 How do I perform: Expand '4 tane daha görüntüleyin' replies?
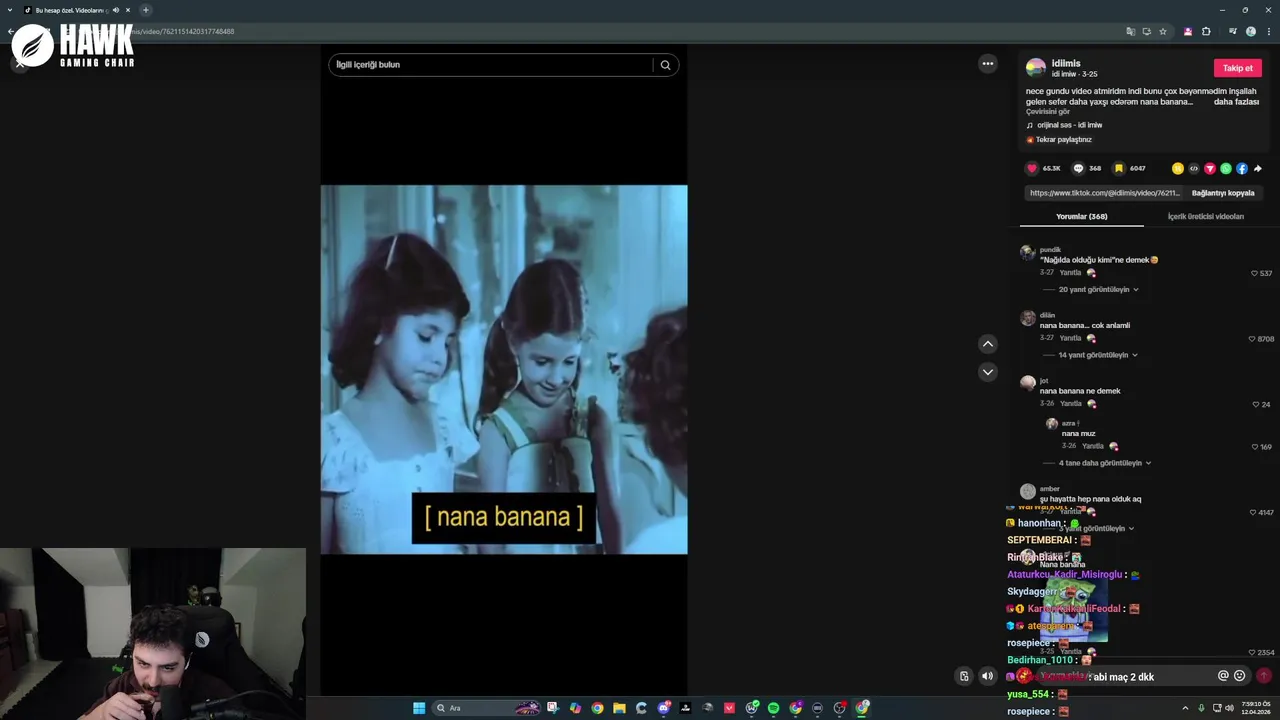click(1105, 463)
